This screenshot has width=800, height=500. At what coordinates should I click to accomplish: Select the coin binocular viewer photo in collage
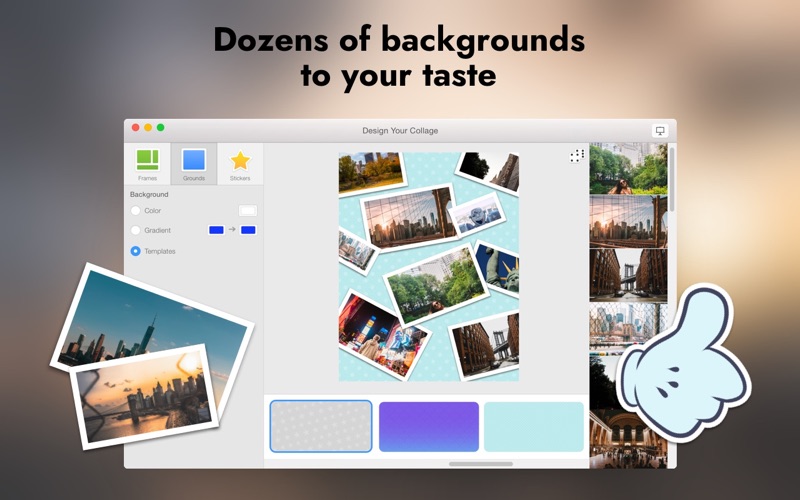[477, 214]
